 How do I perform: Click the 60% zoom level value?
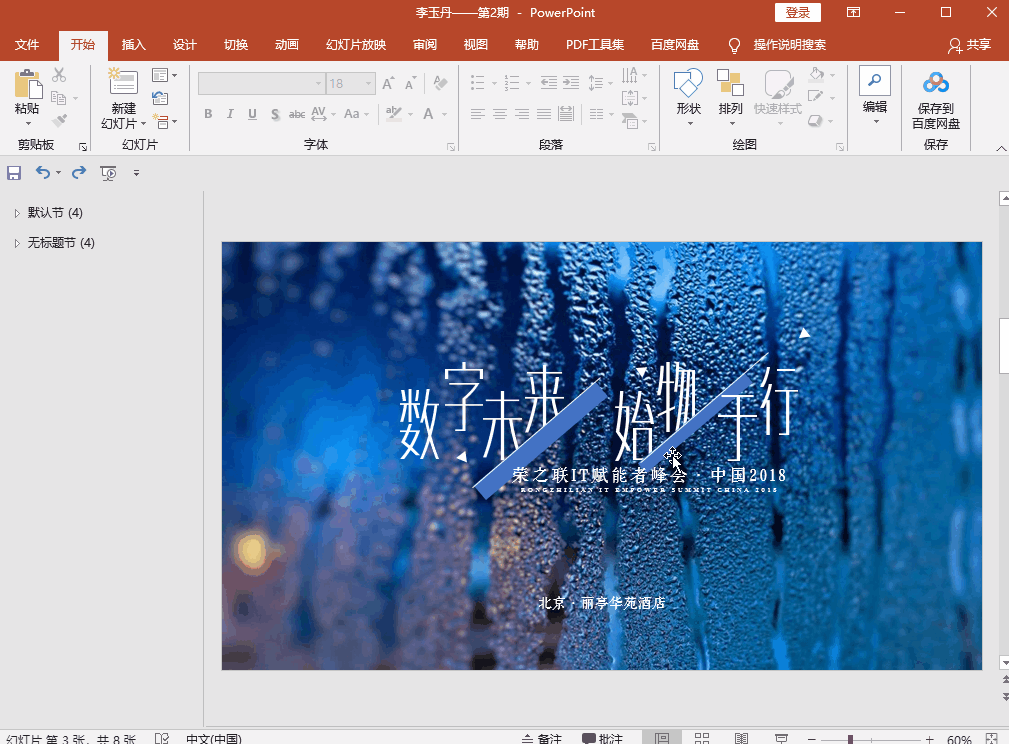[x=959, y=739]
